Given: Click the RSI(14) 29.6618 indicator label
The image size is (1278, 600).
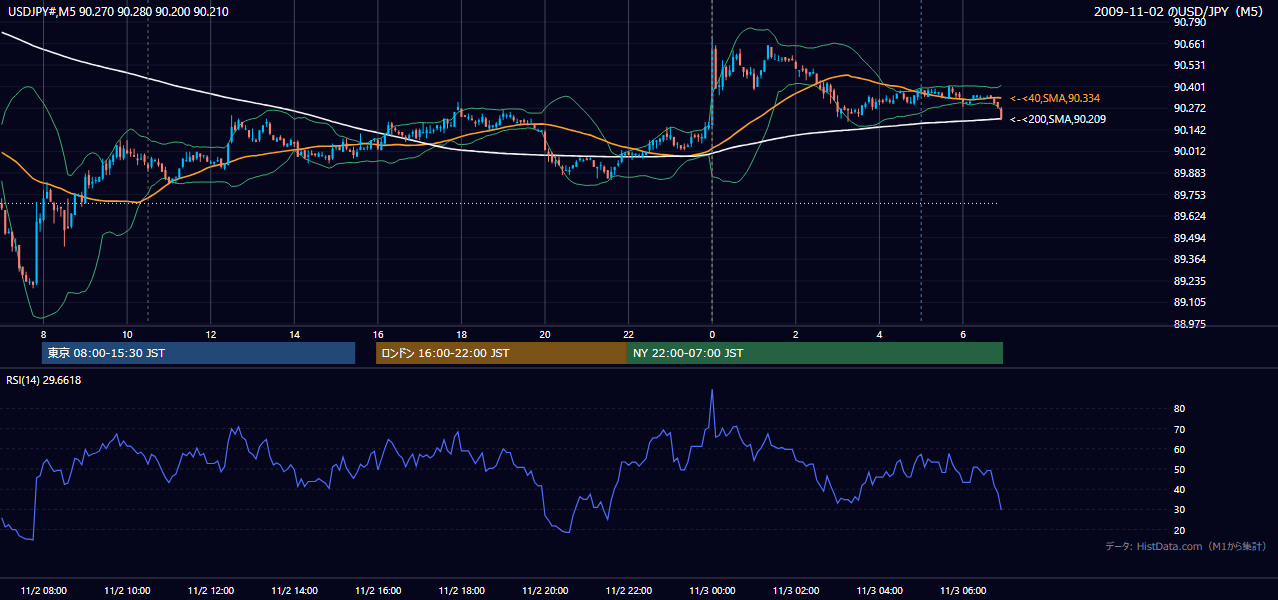Looking at the screenshot, I should pyautogui.click(x=44, y=380).
